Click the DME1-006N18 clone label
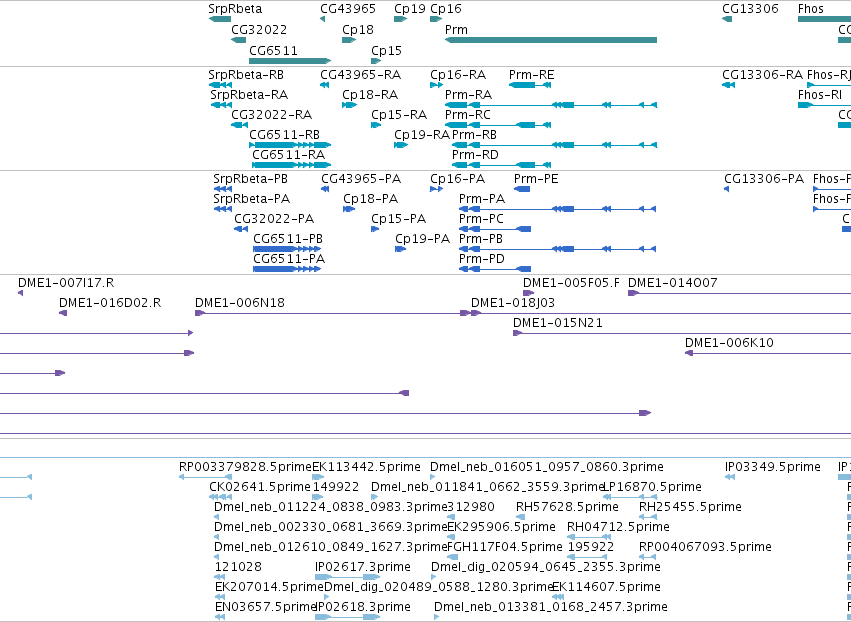The image size is (851, 622). coord(240,303)
